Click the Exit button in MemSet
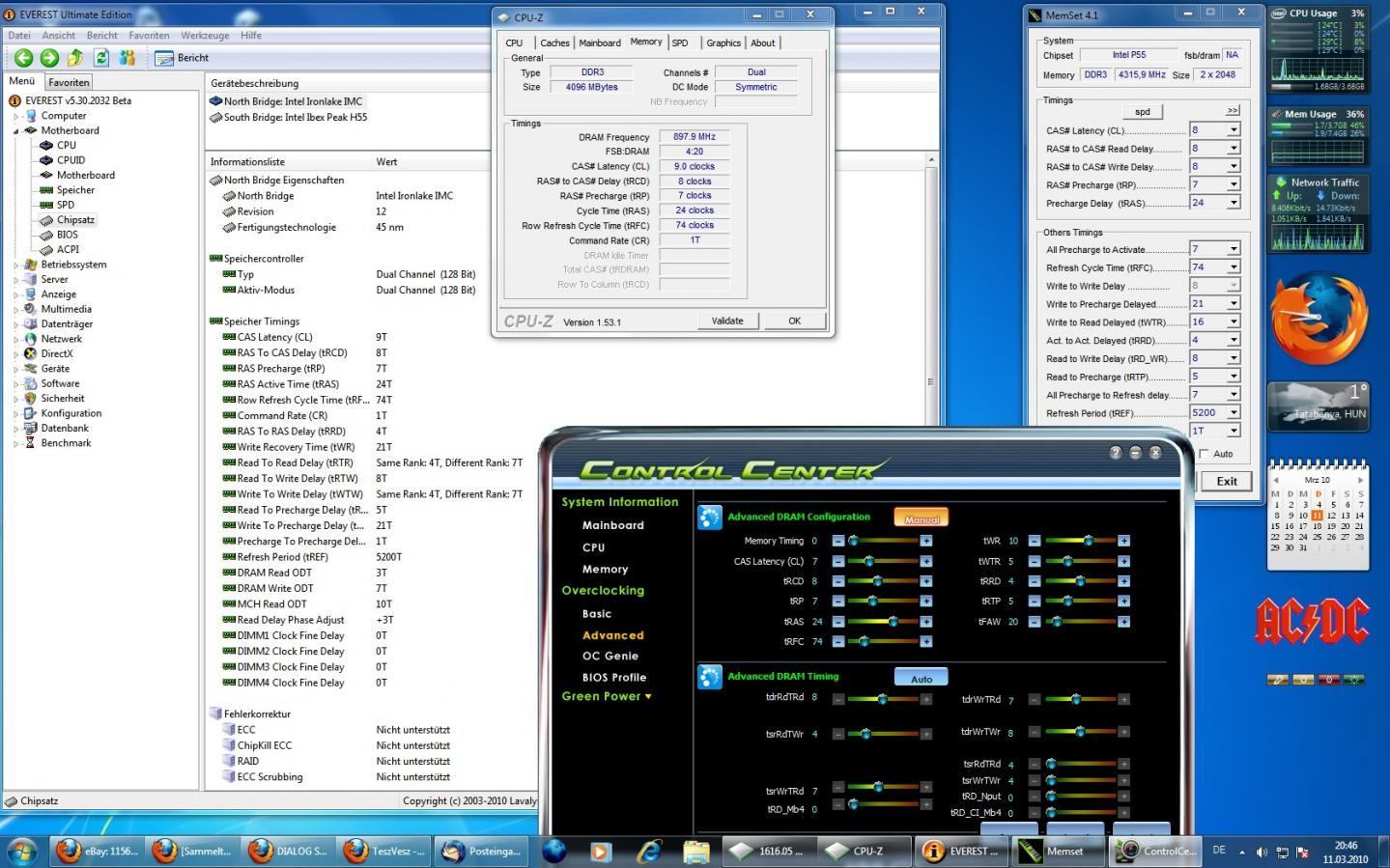This screenshot has height=868, width=1390. coord(1226,481)
